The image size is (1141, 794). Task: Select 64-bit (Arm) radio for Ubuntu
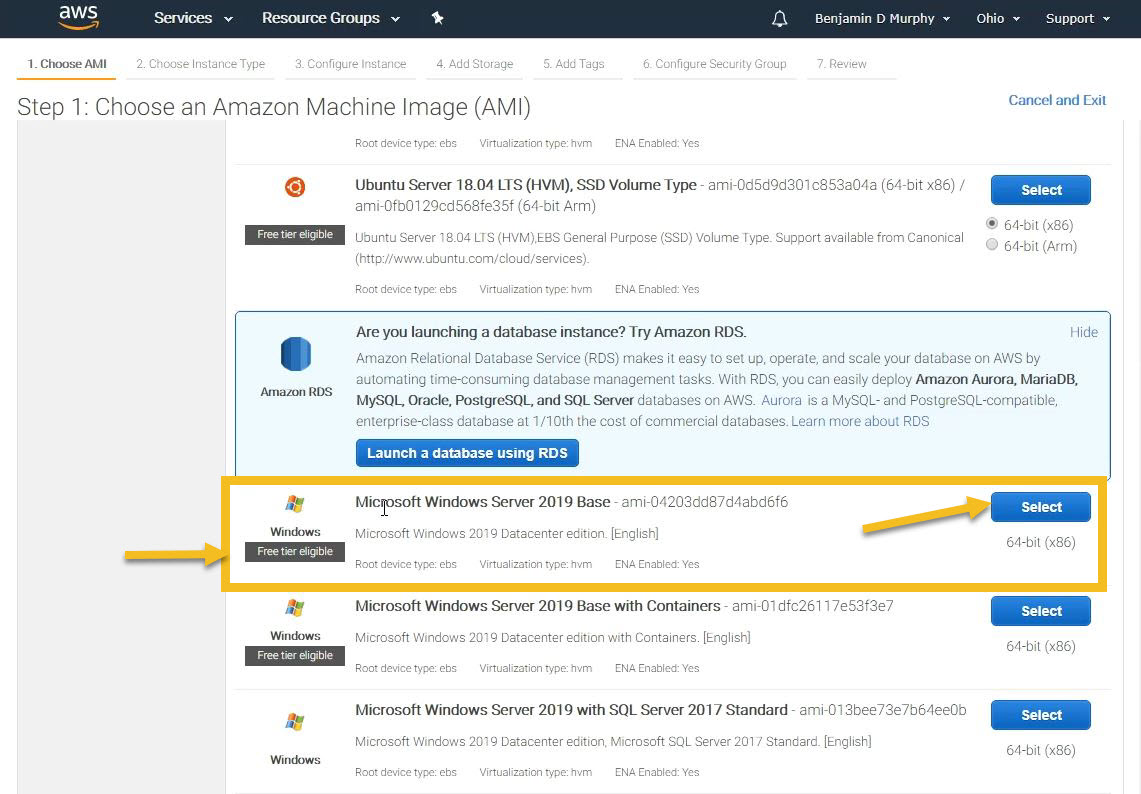(x=992, y=245)
